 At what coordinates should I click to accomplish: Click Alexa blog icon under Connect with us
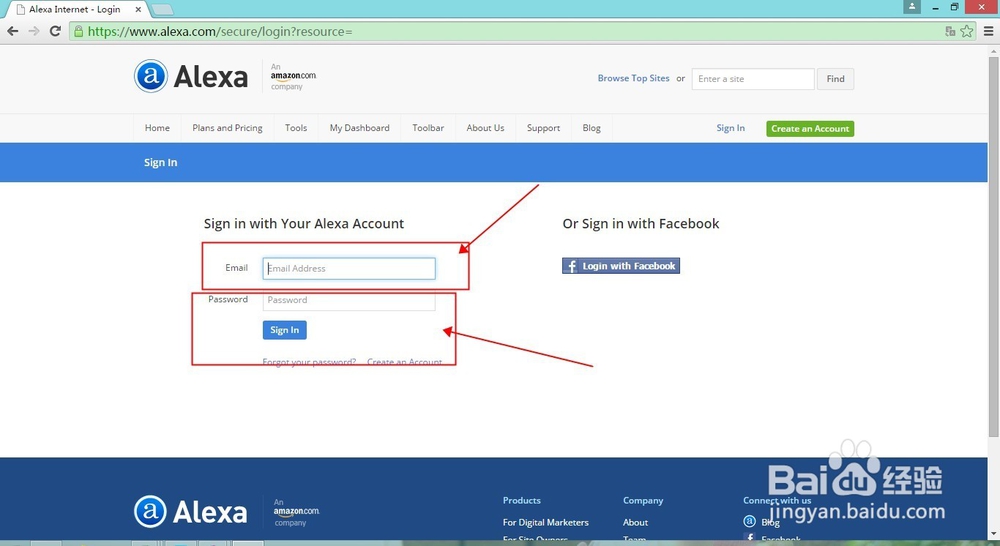749,522
